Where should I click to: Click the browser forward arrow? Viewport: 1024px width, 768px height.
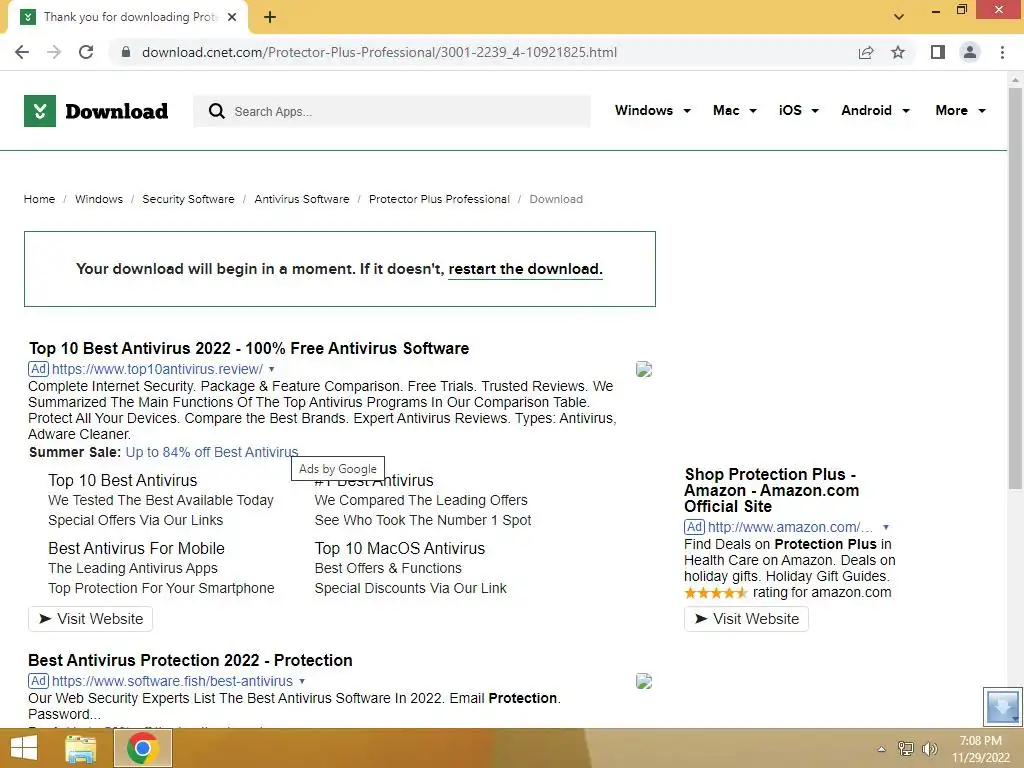(54, 52)
